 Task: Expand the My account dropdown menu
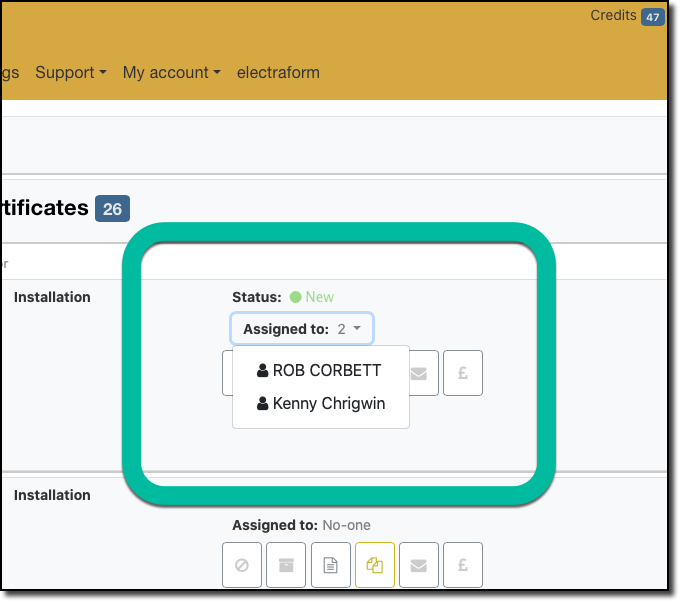pyautogui.click(x=171, y=73)
